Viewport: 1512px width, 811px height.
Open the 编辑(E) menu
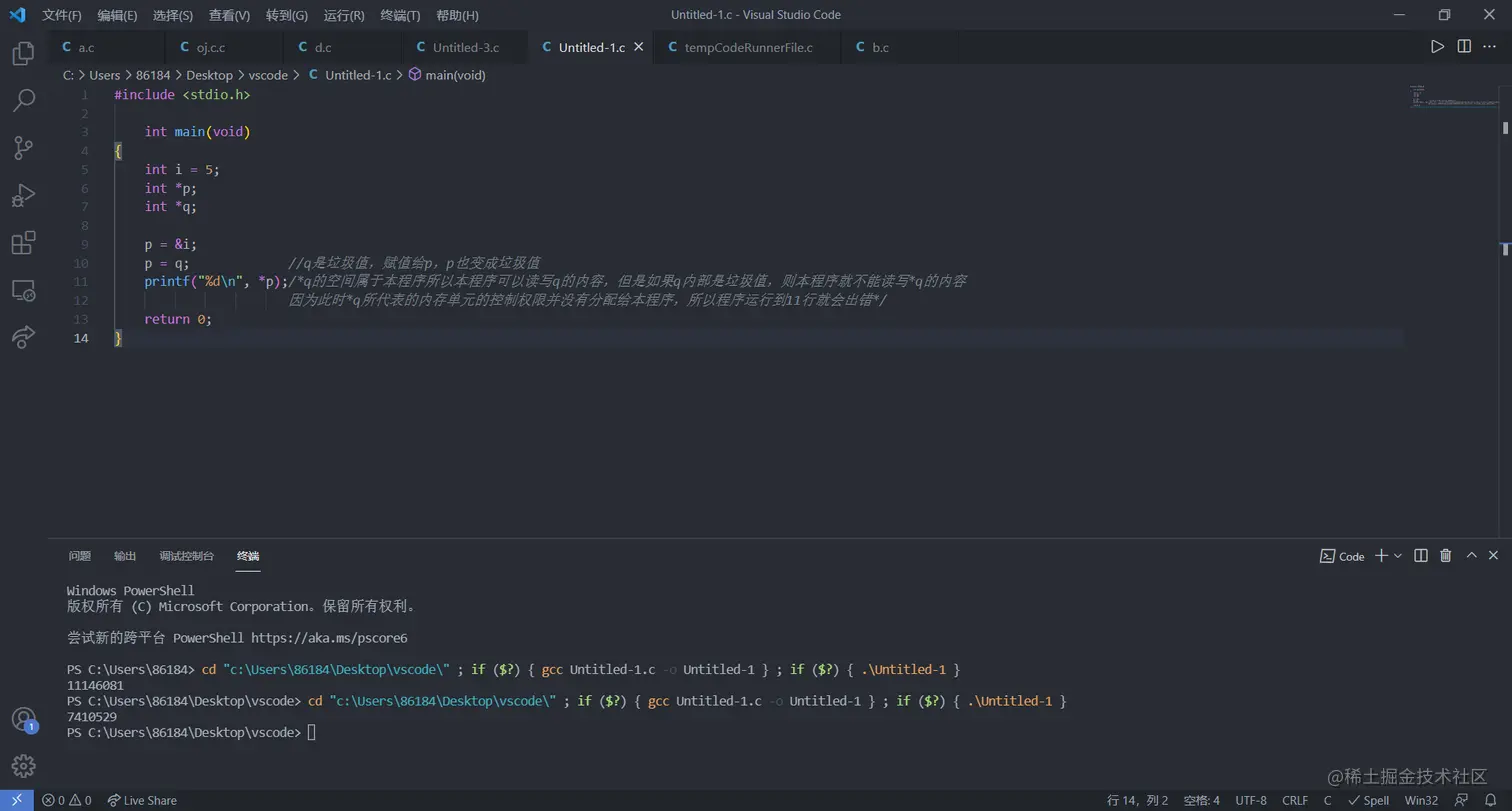point(117,15)
